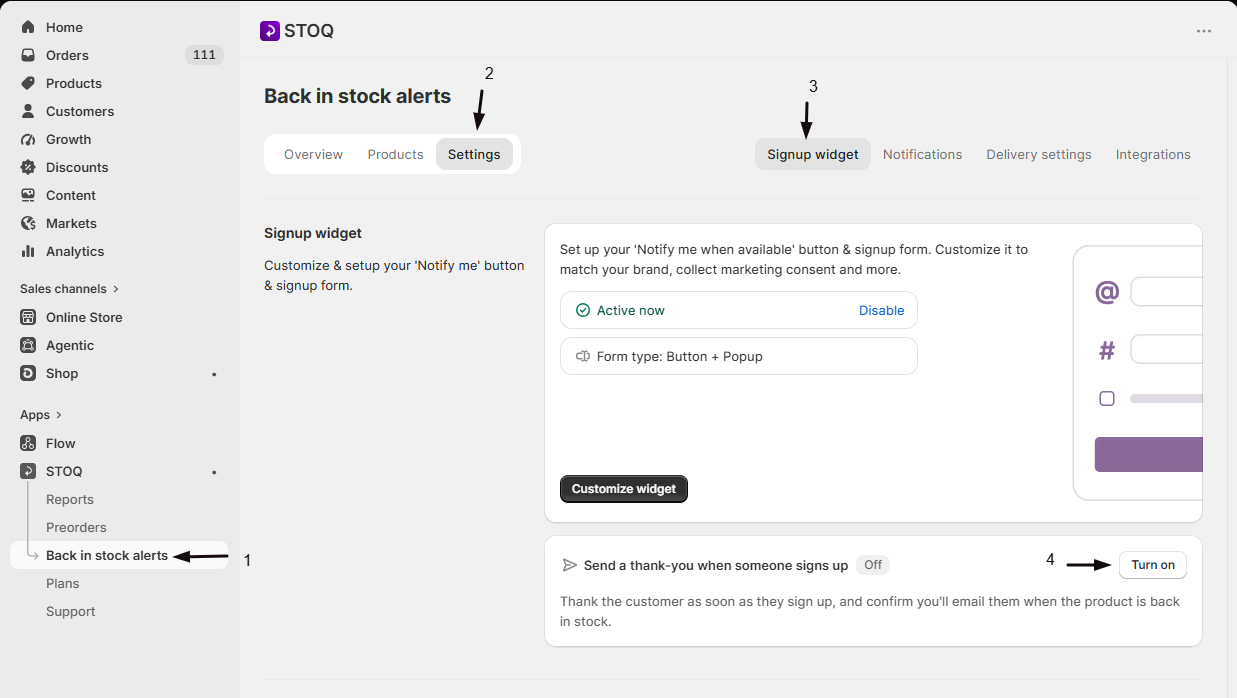Click the Flow app icon
Viewport: 1237px width, 698px height.
click(x=28, y=443)
